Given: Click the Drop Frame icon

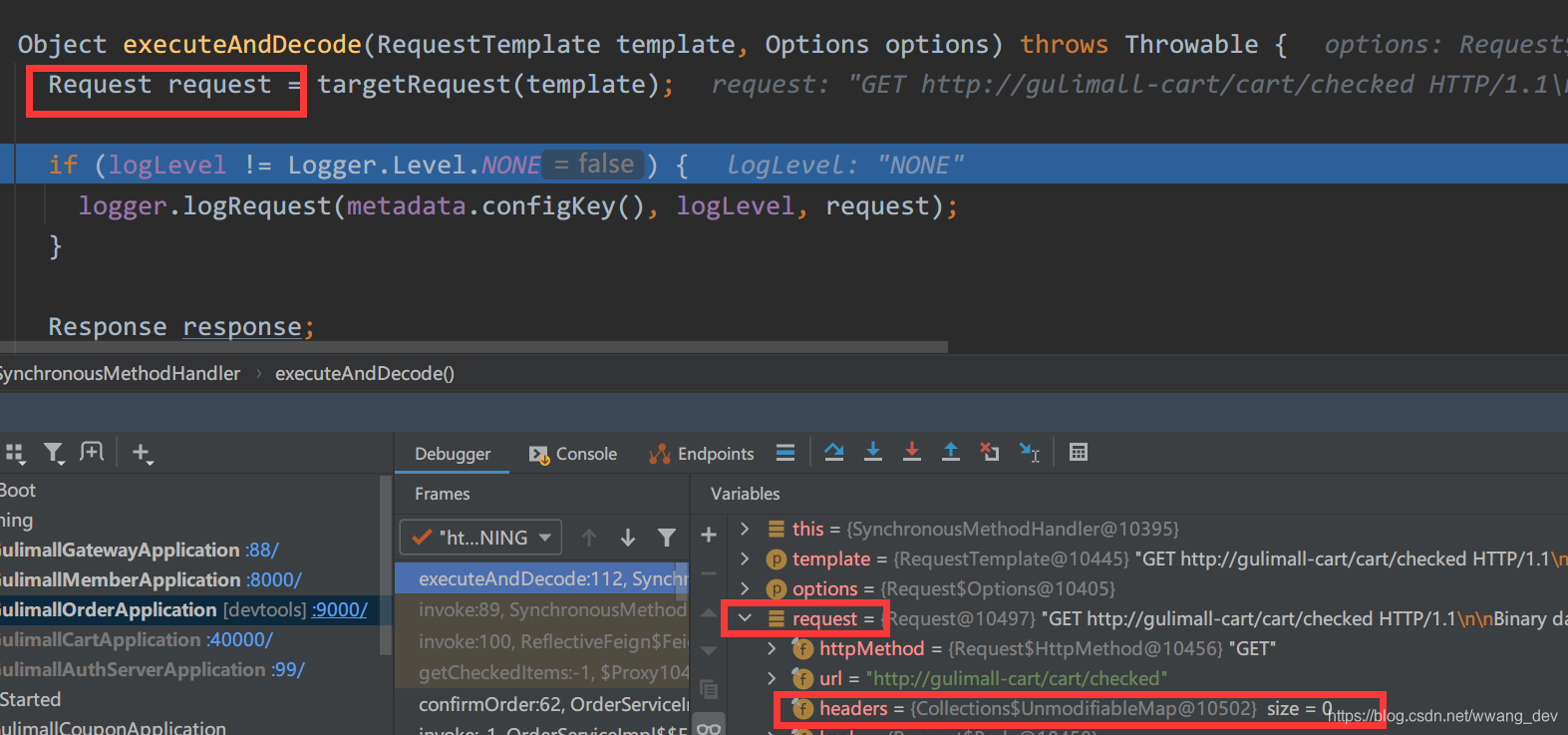Looking at the screenshot, I should tap(989, 453).
